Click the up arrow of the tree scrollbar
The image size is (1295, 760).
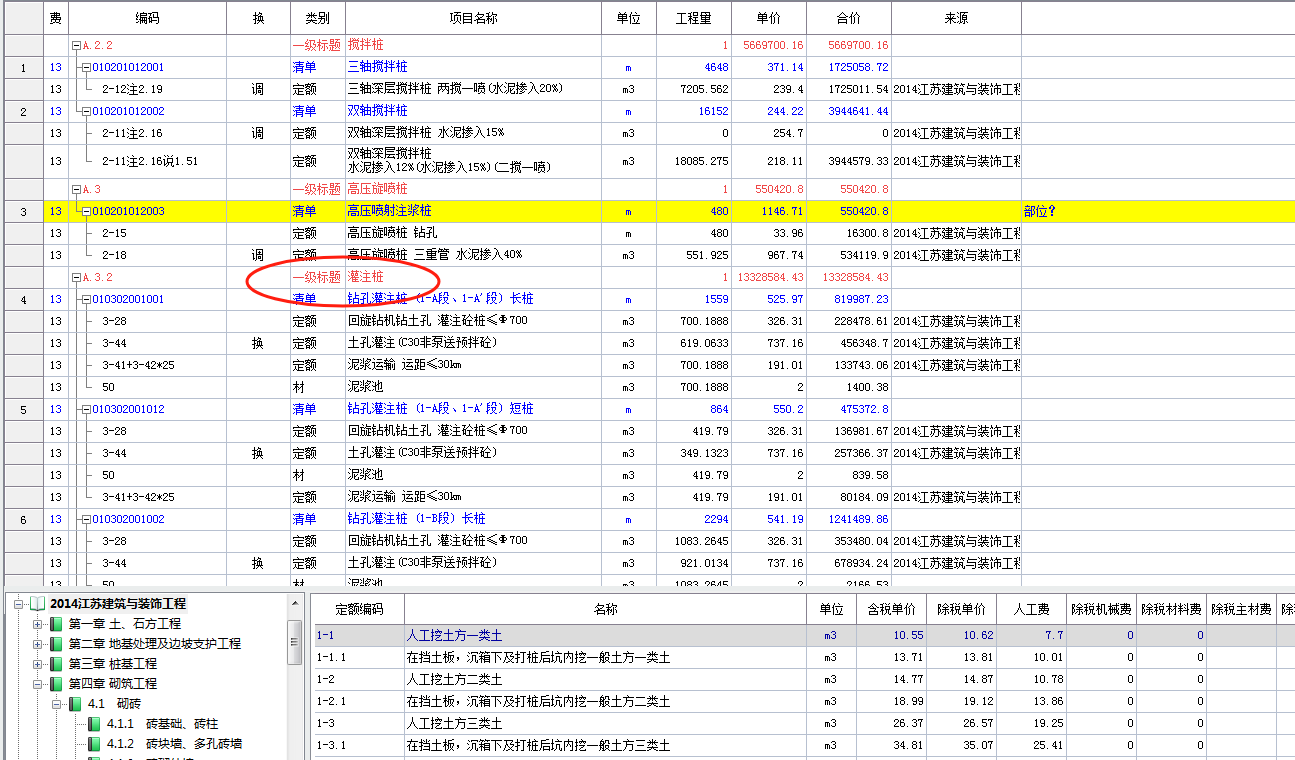pyautogui.click(x=295, y=603)
